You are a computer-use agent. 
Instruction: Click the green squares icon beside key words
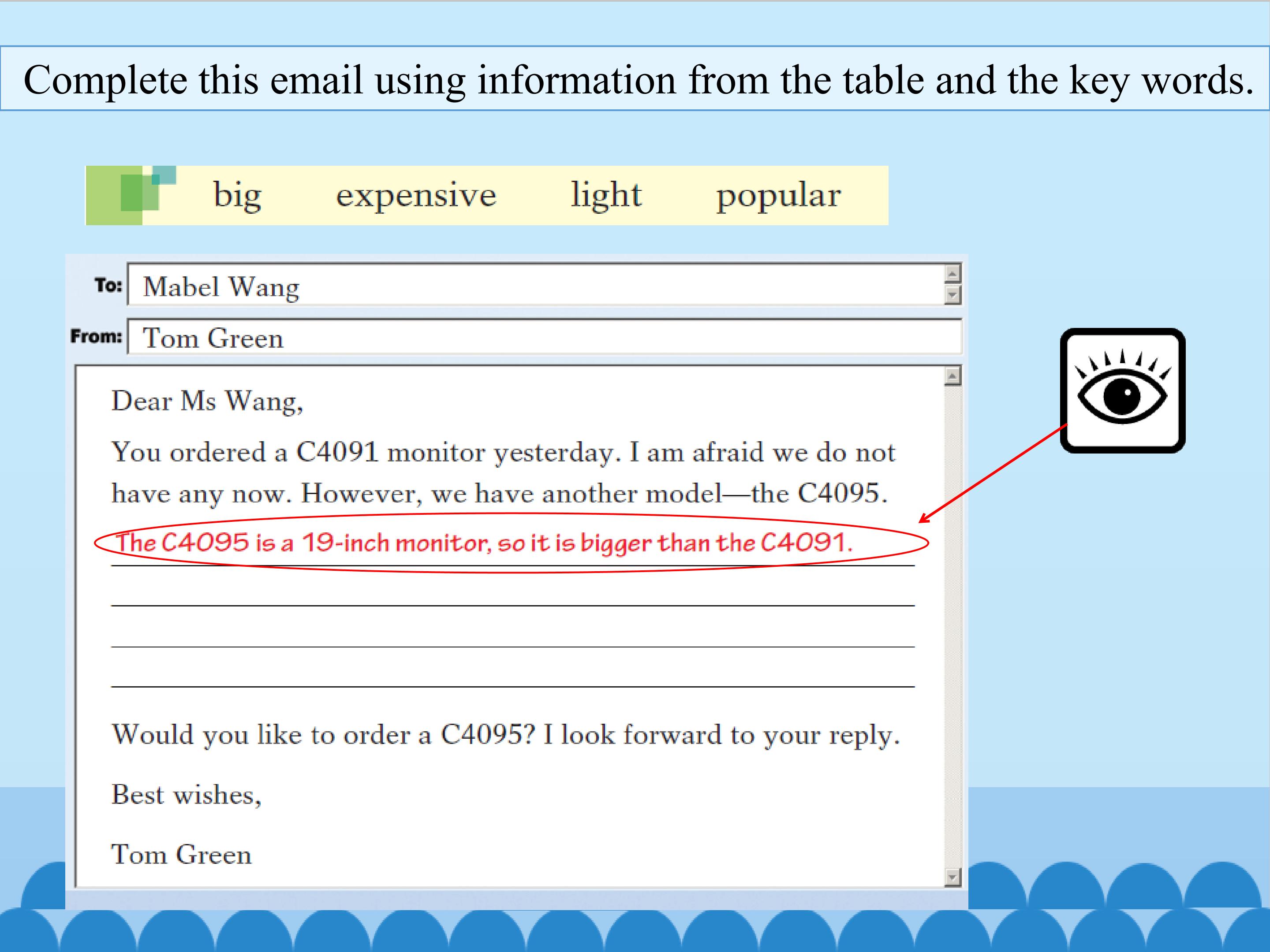(x=131, y=195)
